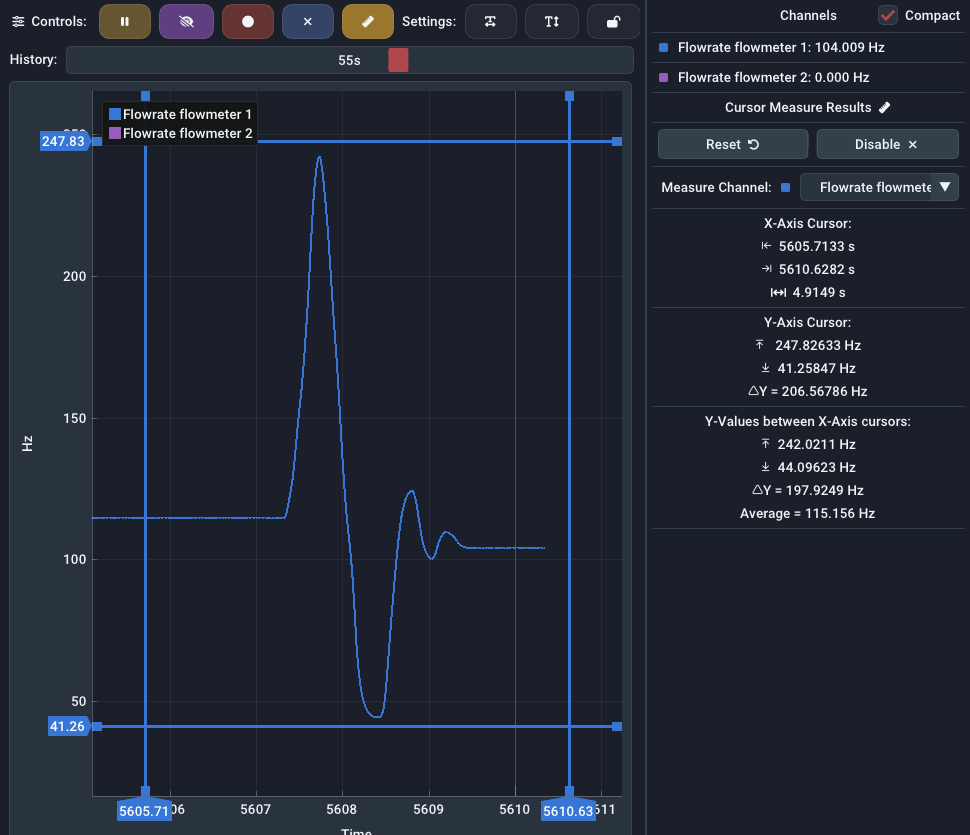Click the horizontal-axis fit settings icon
The width and height of the screenshot is (970, 835).
[490, 21]
